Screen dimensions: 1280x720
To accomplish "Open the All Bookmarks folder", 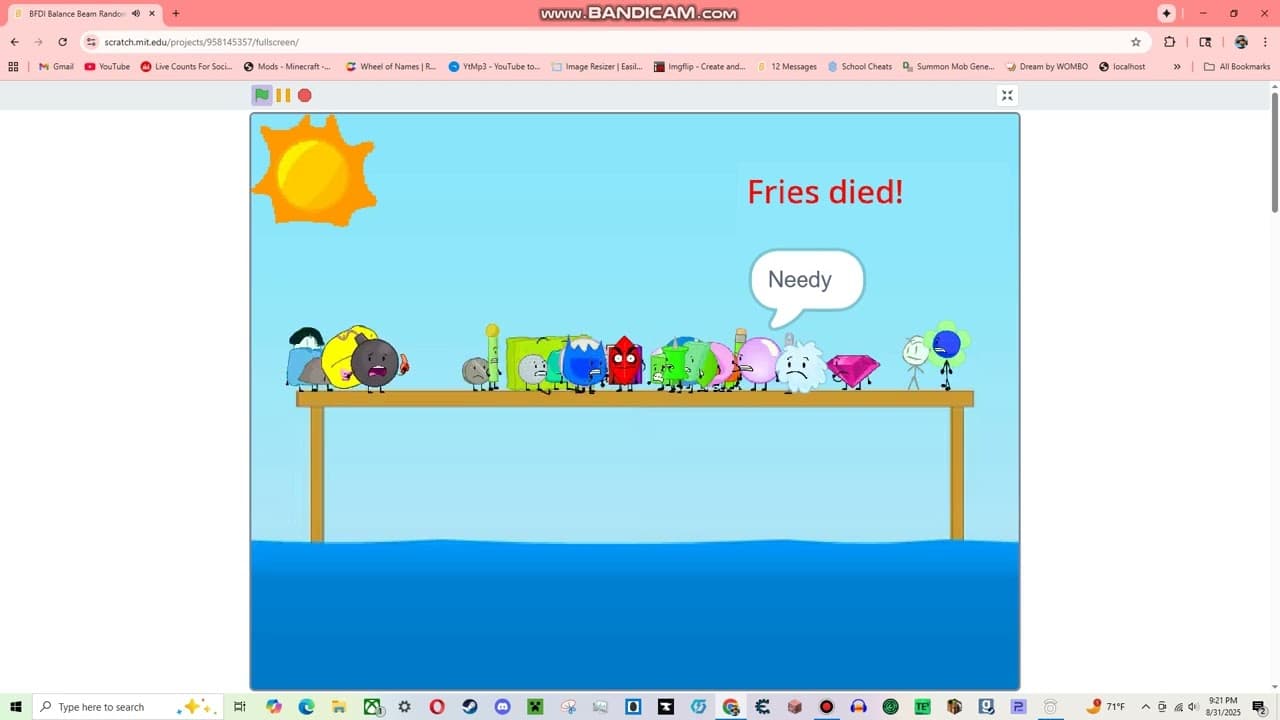I will coord(1237,67).
